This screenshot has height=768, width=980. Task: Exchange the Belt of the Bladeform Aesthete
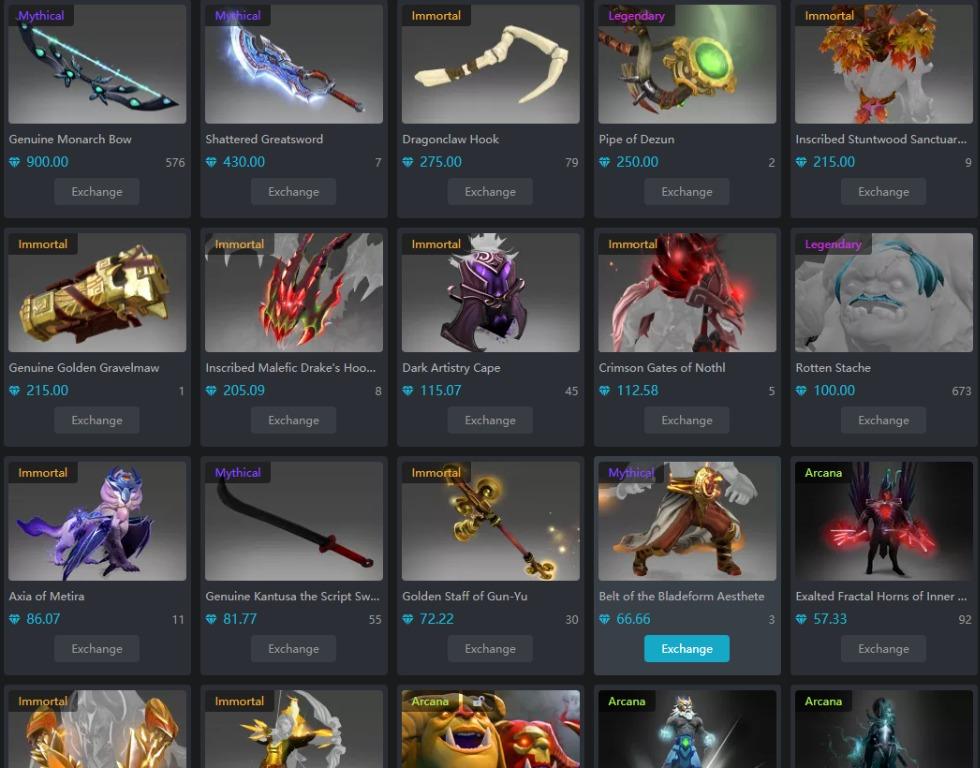point(687,649)
